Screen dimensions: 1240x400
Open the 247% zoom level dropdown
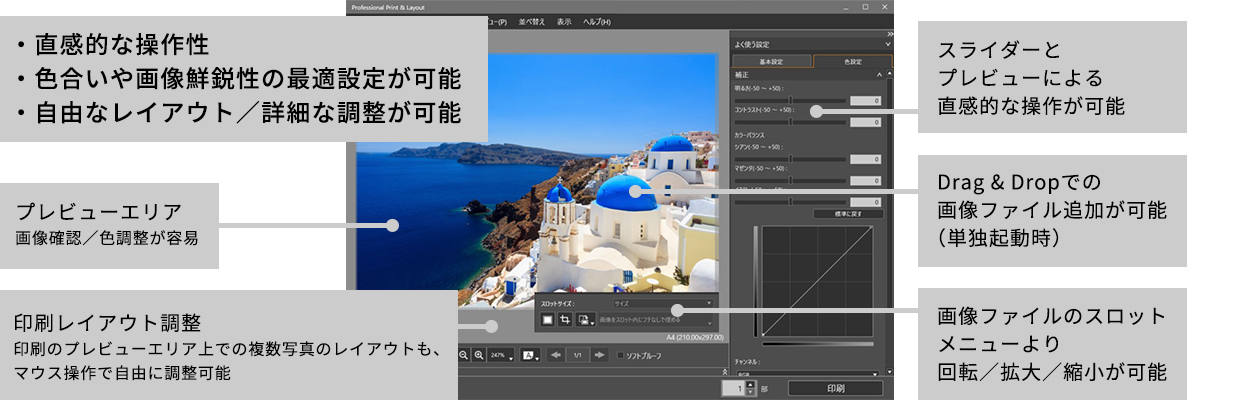point(503,355)
